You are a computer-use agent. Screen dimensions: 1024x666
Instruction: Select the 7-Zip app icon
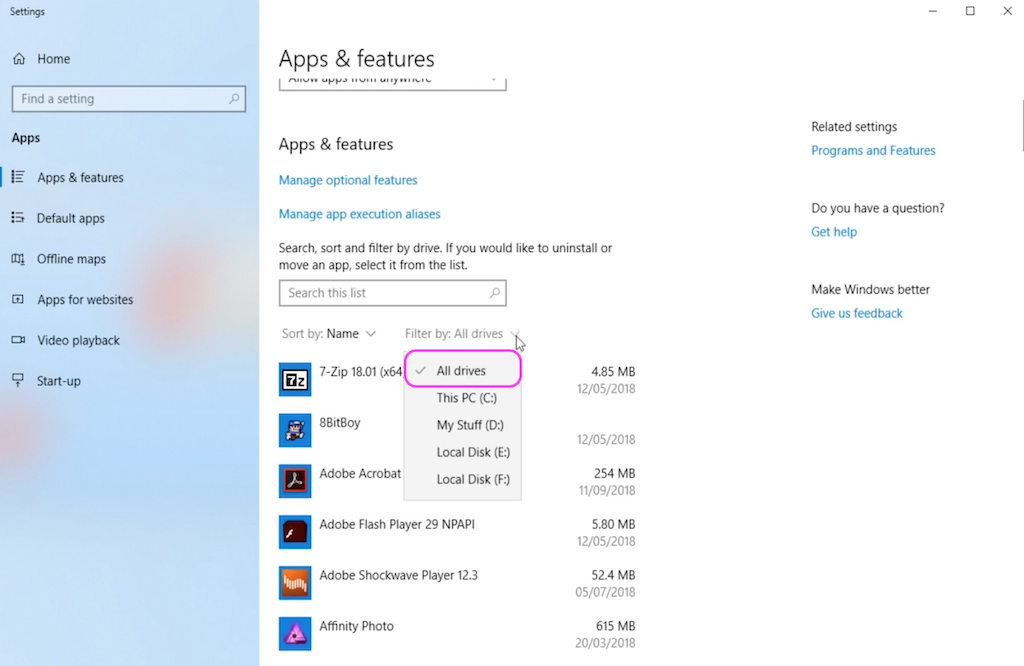pyautogui.click(x=295, y=380)
